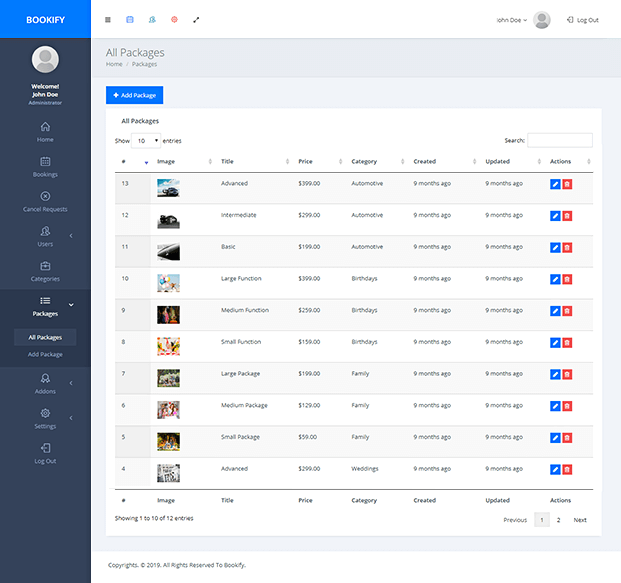Delete the Advanced Automotive package
This screenshot has height=583, width=621.
coord(567,184)
